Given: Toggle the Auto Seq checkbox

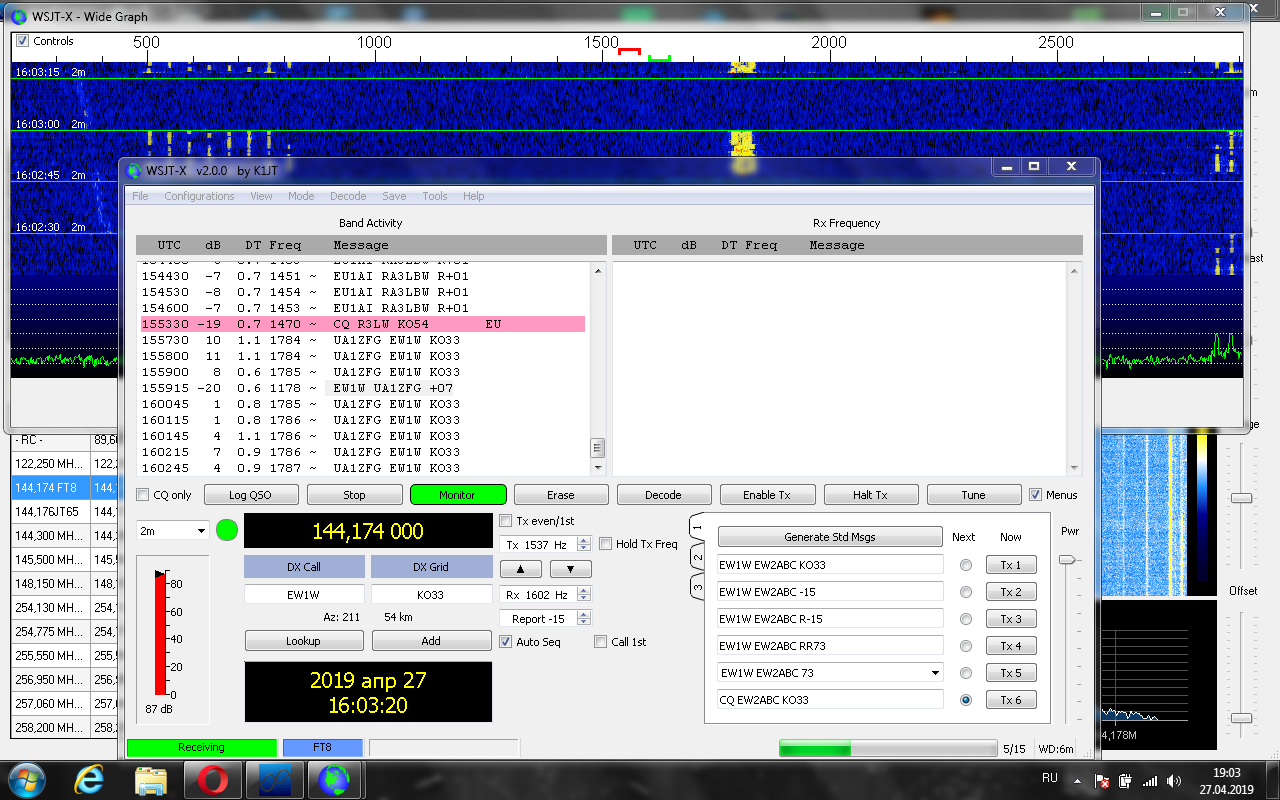Looking at the screenshot, I should coord(506,642).
